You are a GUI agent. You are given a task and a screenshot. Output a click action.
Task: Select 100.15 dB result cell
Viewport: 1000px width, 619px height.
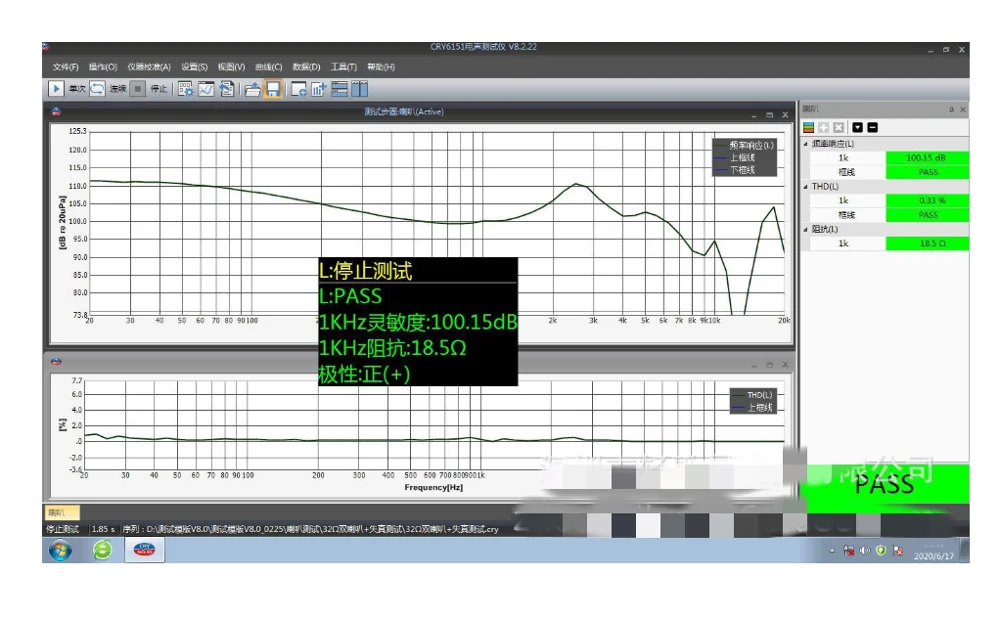927,157
